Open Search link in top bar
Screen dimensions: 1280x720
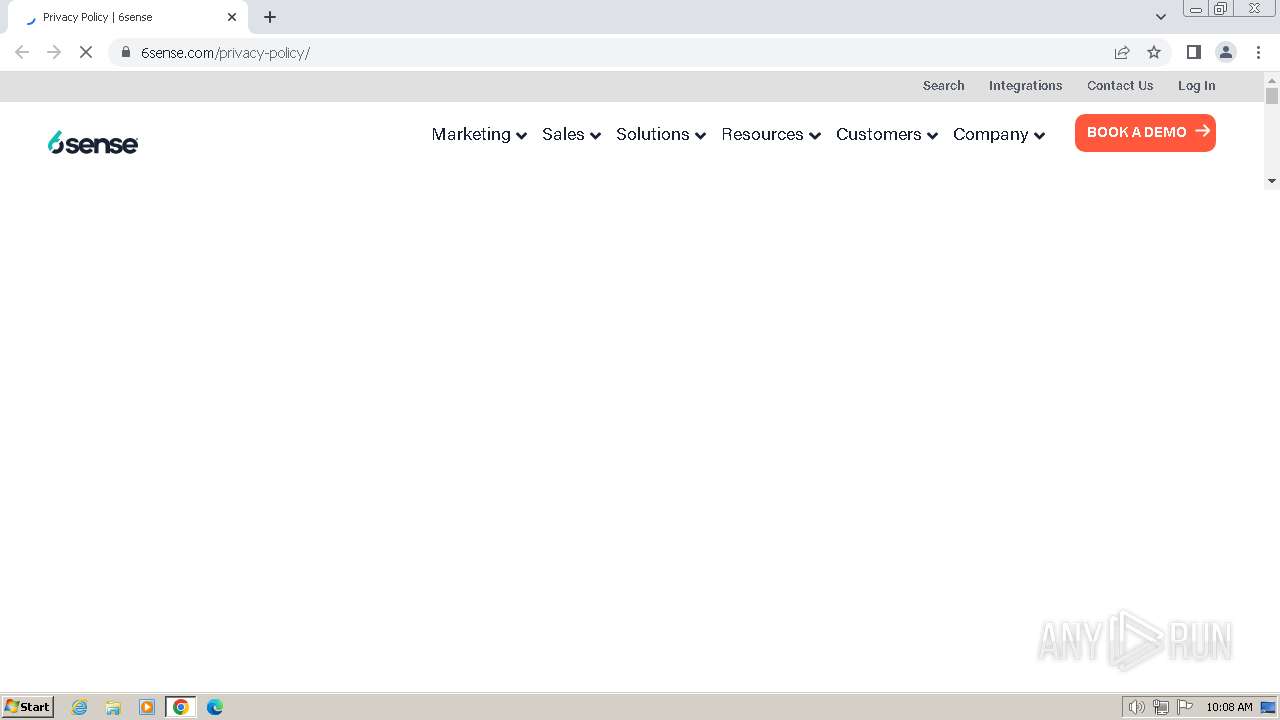pyautogui.click(x=943, y=86)
